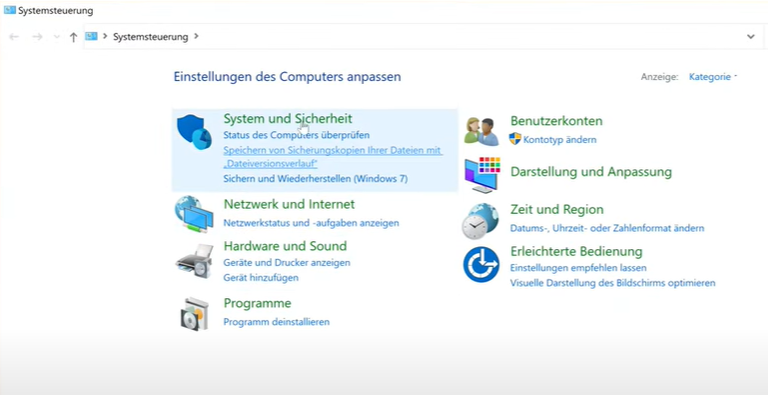768x395 pixels.
Task: Open the System und Sicherheit shield icon
Action: [x=194, y=132]
